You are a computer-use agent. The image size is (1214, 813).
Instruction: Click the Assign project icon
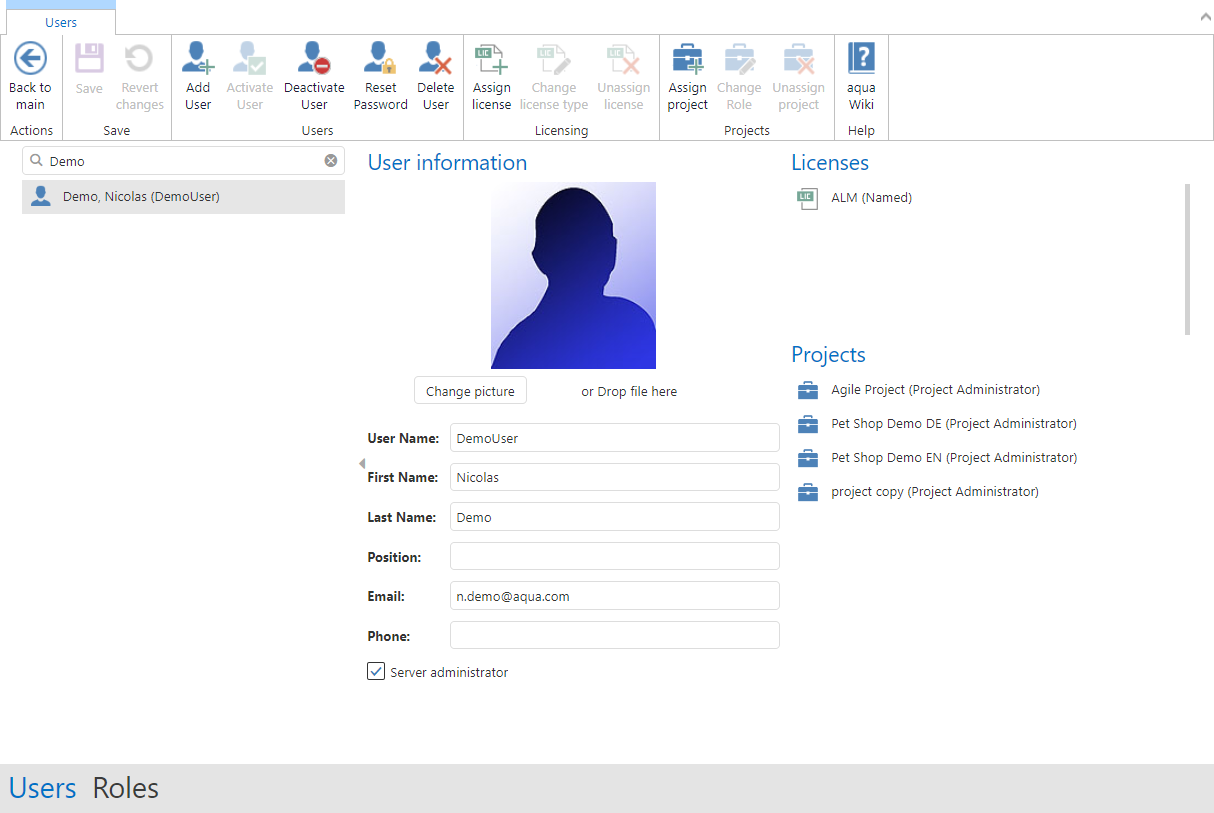[x=687, y=59]
